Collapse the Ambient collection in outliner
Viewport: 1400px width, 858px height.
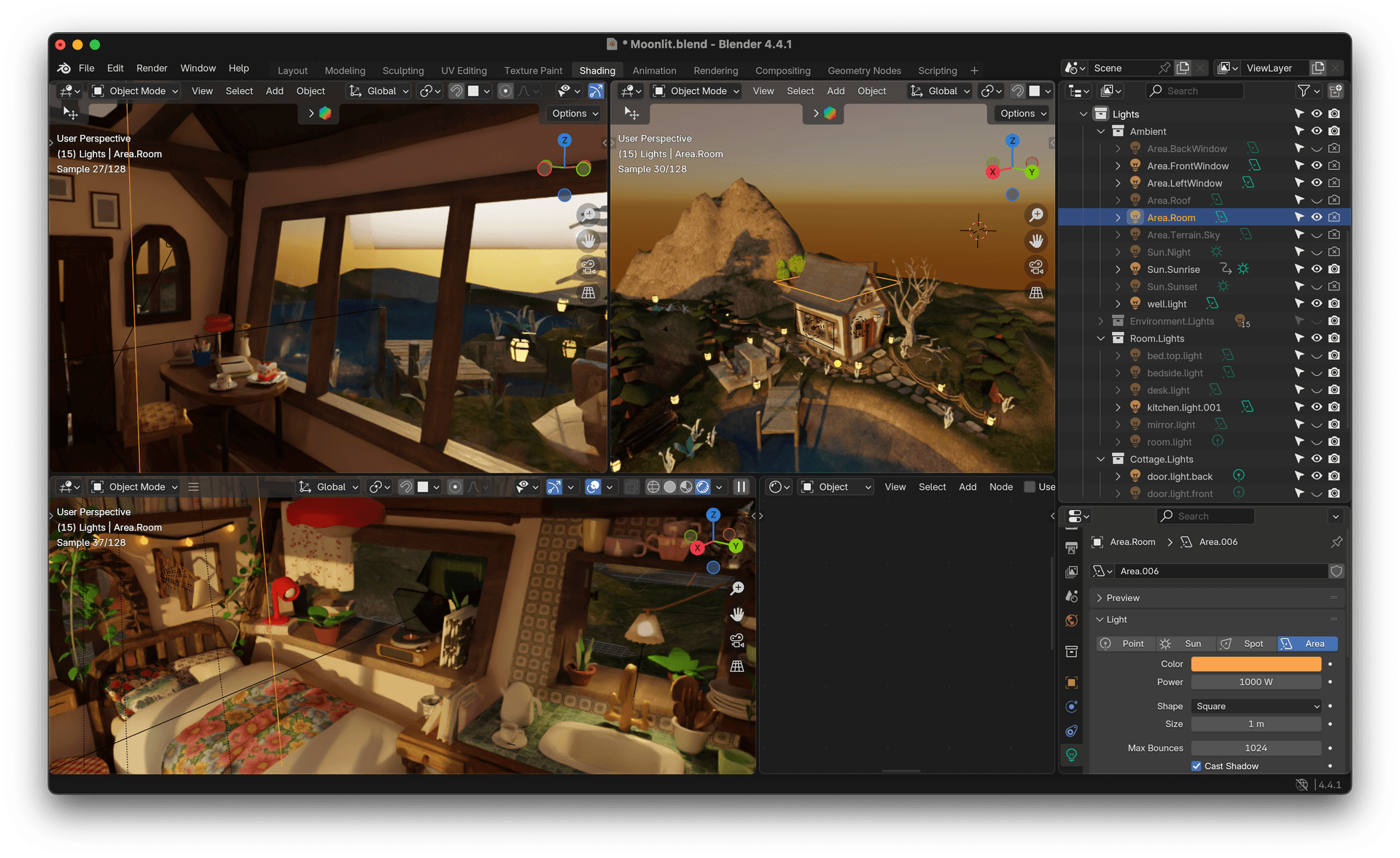tap(1101, 131)
